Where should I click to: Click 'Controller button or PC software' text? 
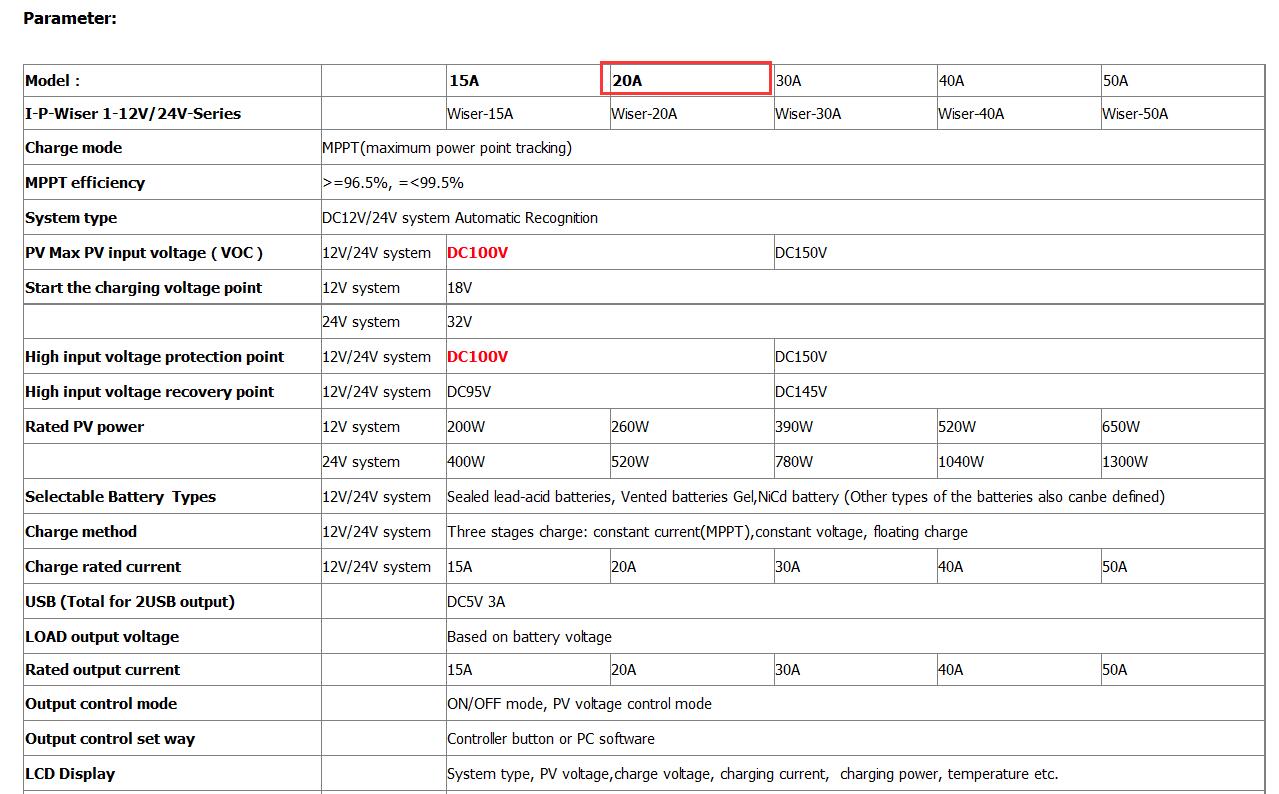pyautogui.click(x=551, y=739)
